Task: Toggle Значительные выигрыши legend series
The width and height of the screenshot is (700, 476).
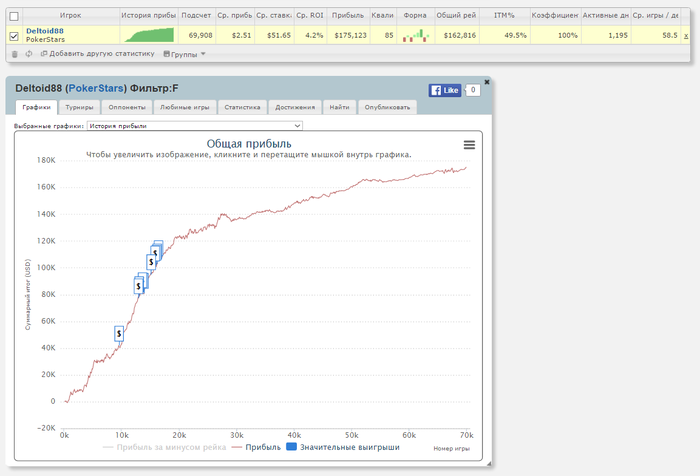Action: 343,447
